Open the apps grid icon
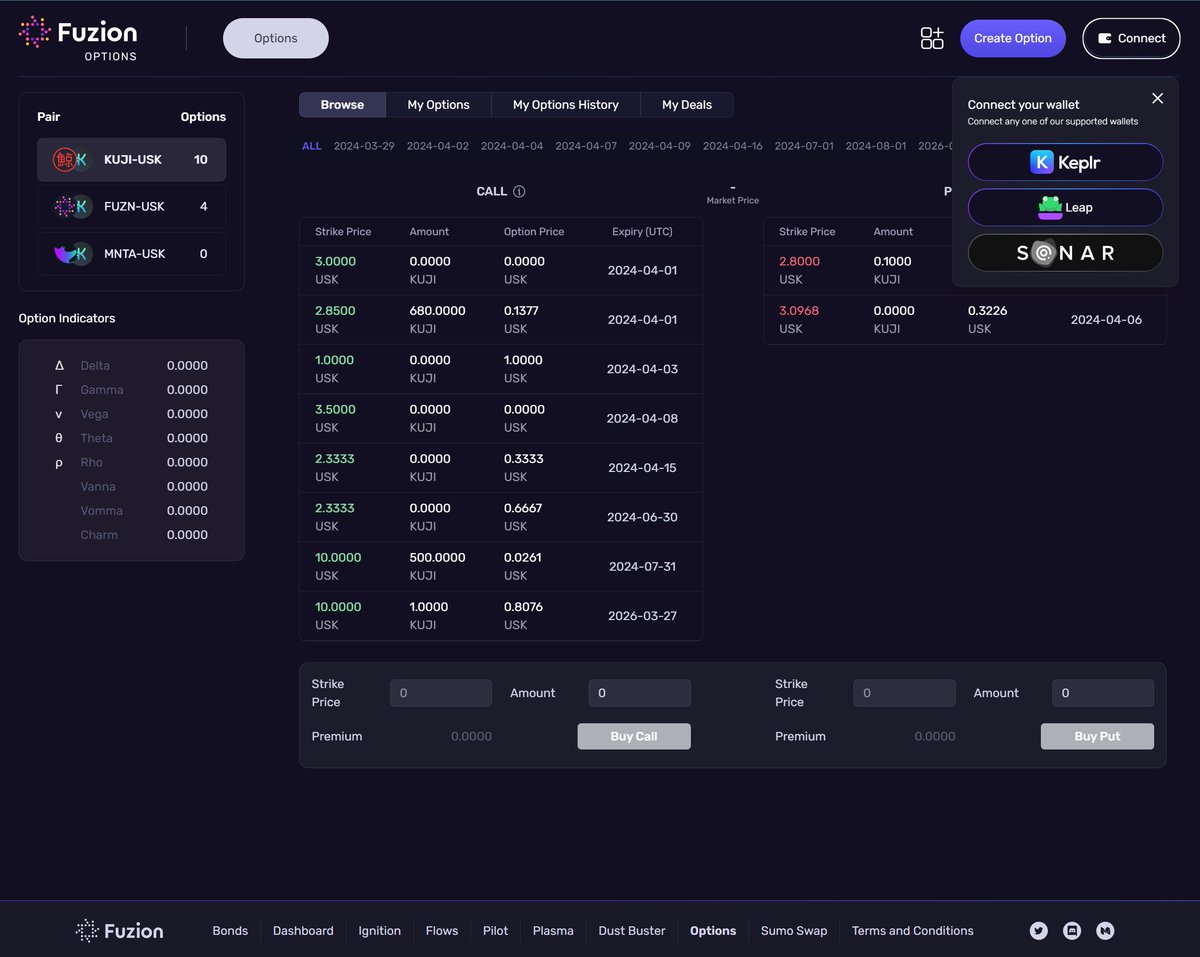Image resolution: width=1200 pixels, height=957 pixels. pos(932,38)
